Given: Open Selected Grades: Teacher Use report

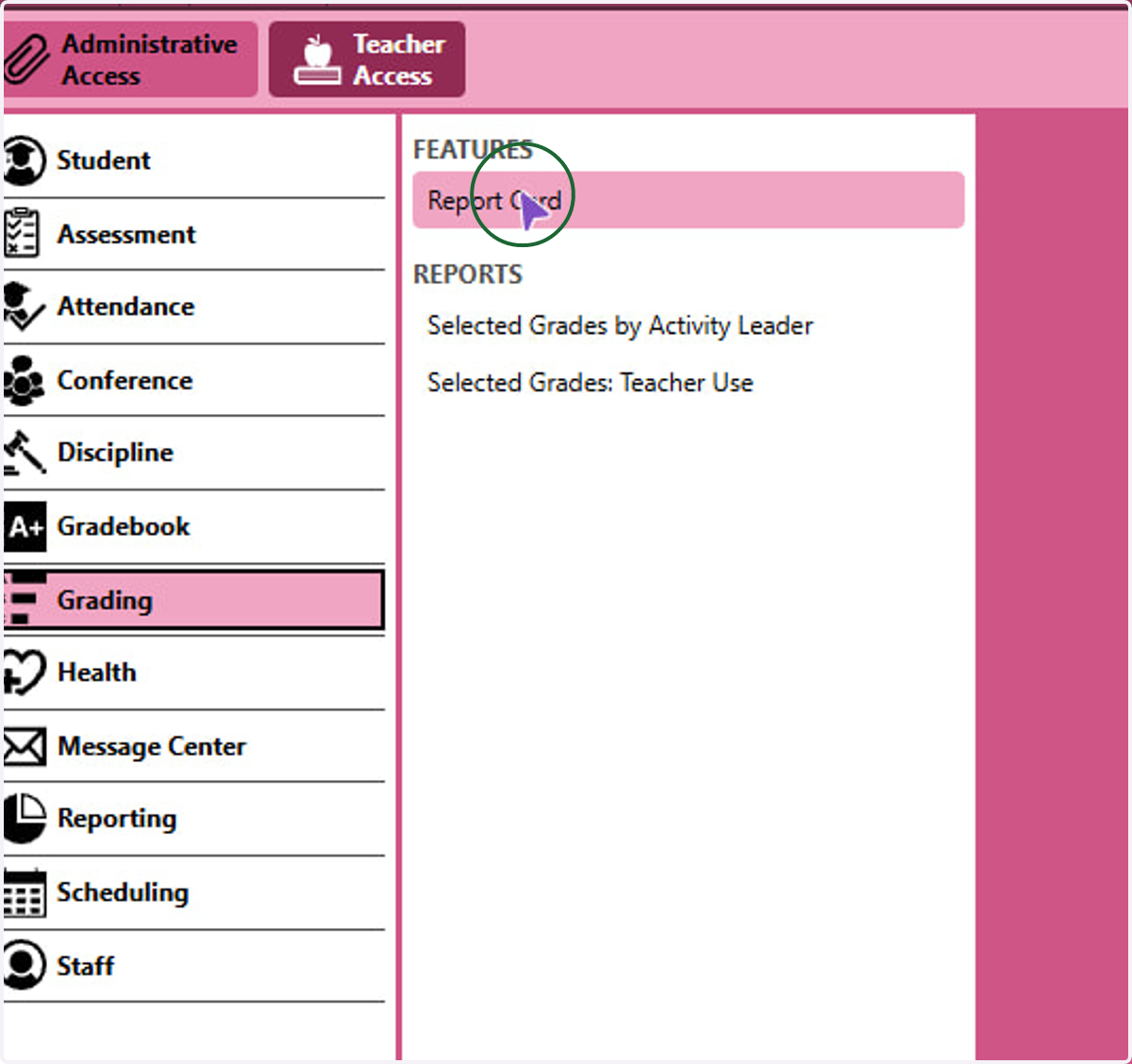Looking at the screenshot, I should click(591, 382).
